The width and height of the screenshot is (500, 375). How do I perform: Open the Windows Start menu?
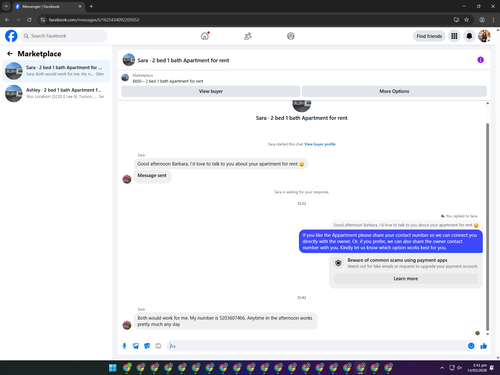point(113,368)
